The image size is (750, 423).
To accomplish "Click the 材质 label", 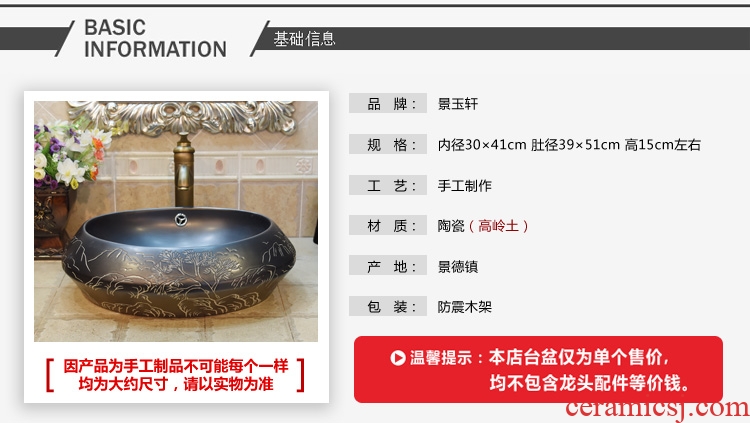I will [x=388, y=225].
